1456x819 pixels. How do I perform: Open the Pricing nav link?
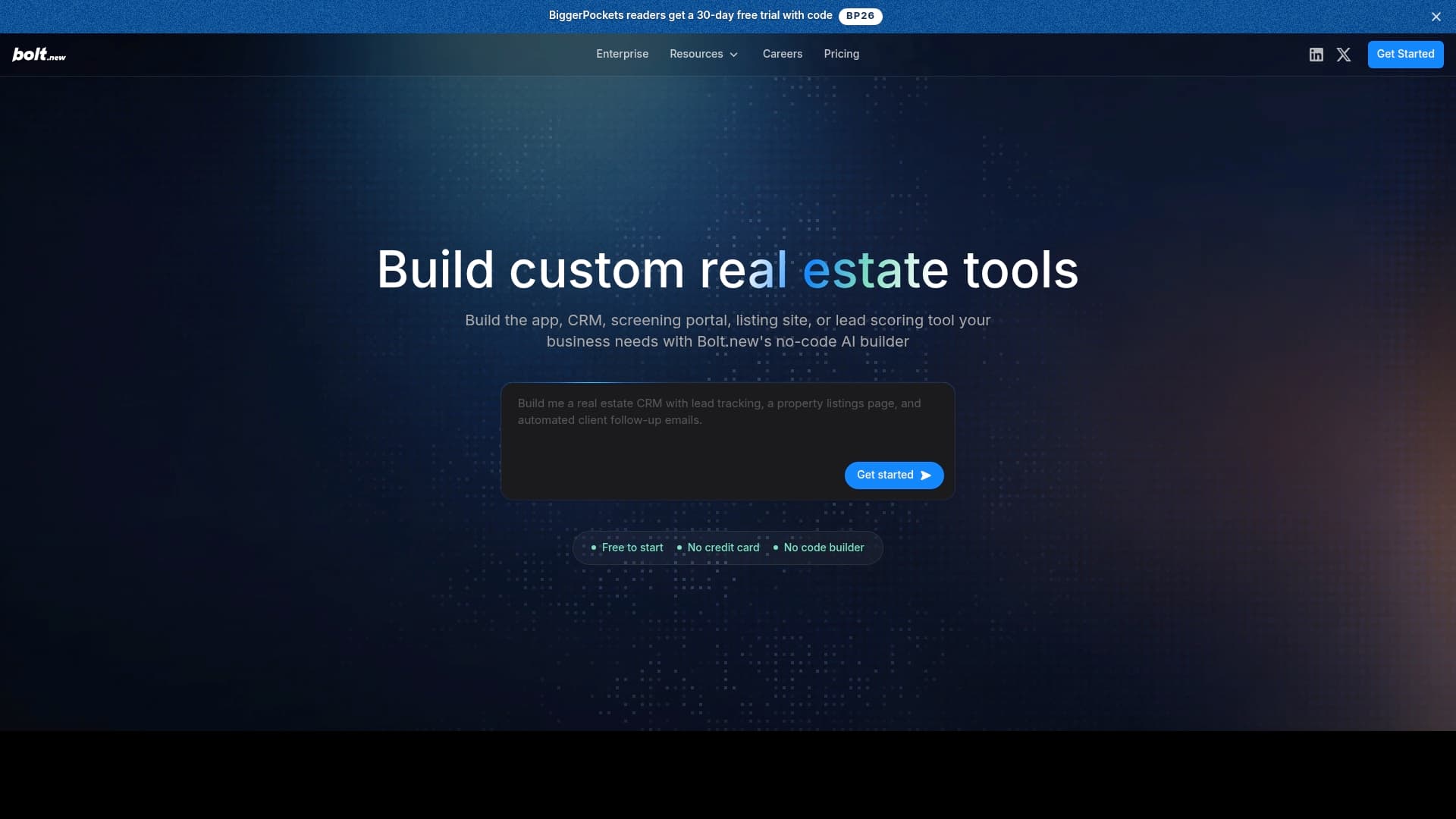pyautogui.click(x=842, y=54)
